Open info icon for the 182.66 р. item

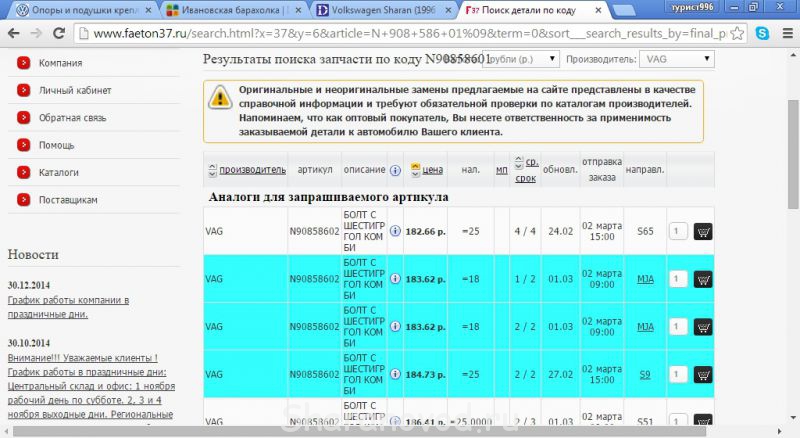coord(395,231)
